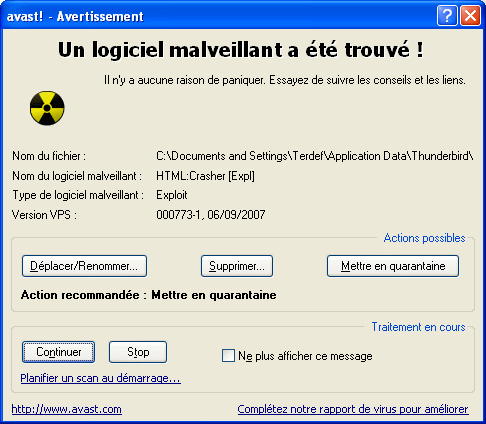This screenshot has height=424, width=486.
Task: Click heading Un logiciel malveillant a été trouvé
Action: click(x=241, y=50)
